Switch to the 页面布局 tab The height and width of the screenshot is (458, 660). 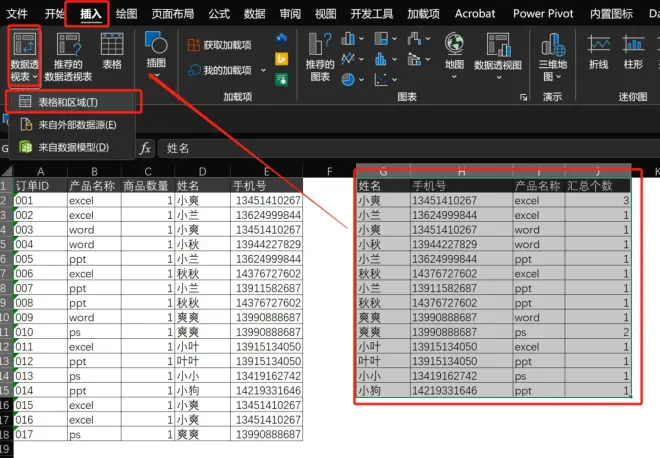(x=173, y=14)
